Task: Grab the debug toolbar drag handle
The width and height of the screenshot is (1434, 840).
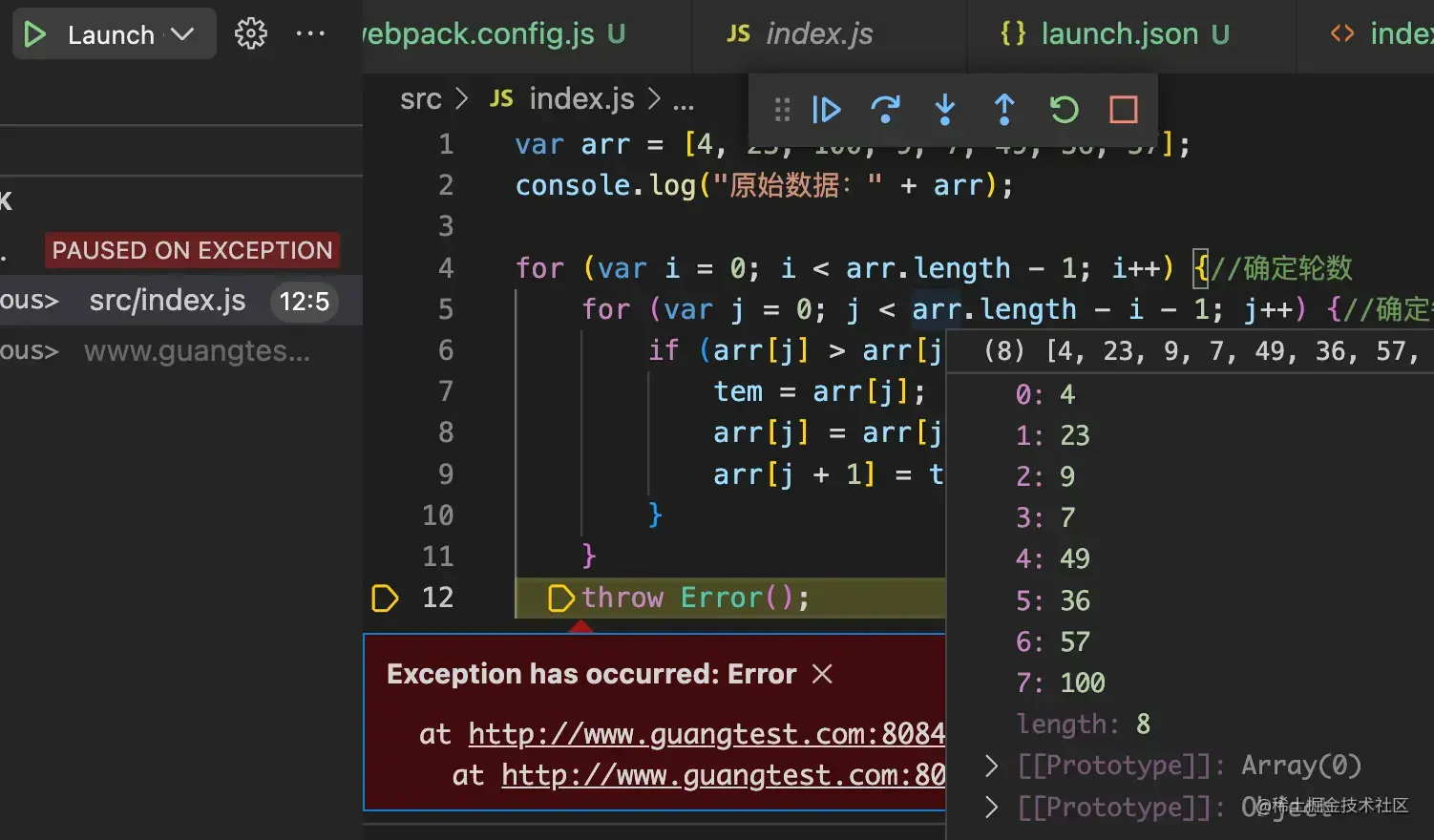Action: coord(783,110)
